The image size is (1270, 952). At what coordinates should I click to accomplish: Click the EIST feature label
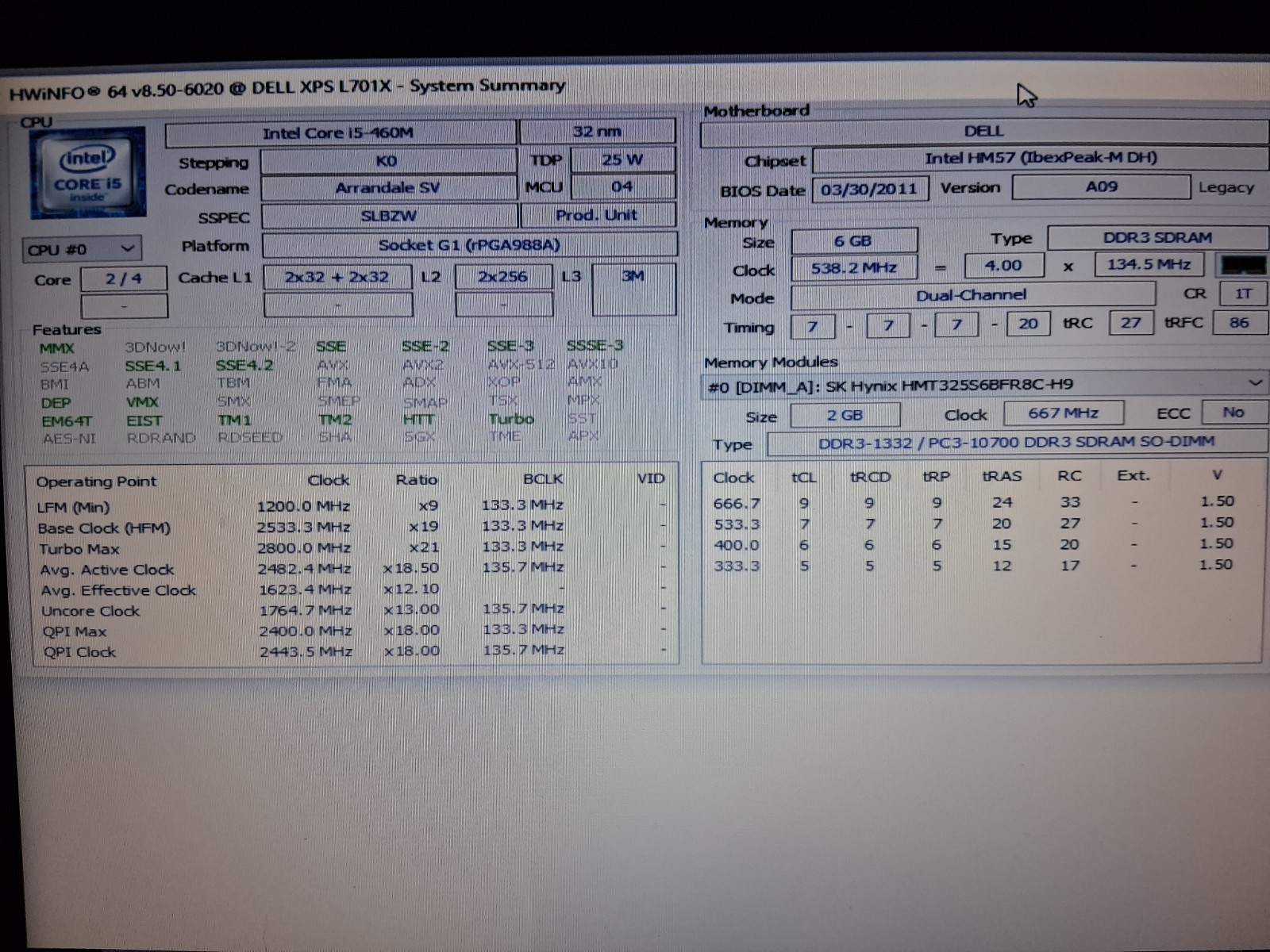pos(144,420)
